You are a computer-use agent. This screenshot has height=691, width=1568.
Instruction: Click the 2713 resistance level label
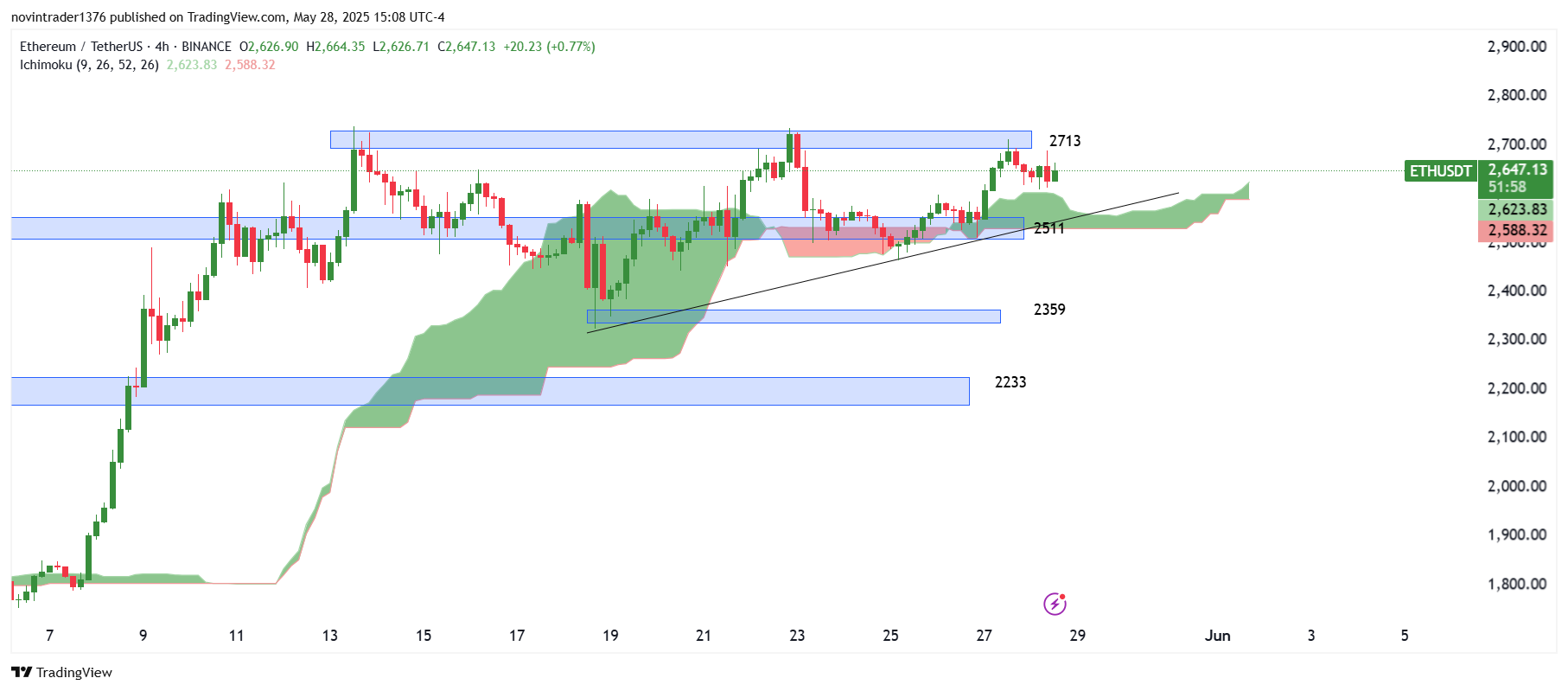tap(1065, 141)
